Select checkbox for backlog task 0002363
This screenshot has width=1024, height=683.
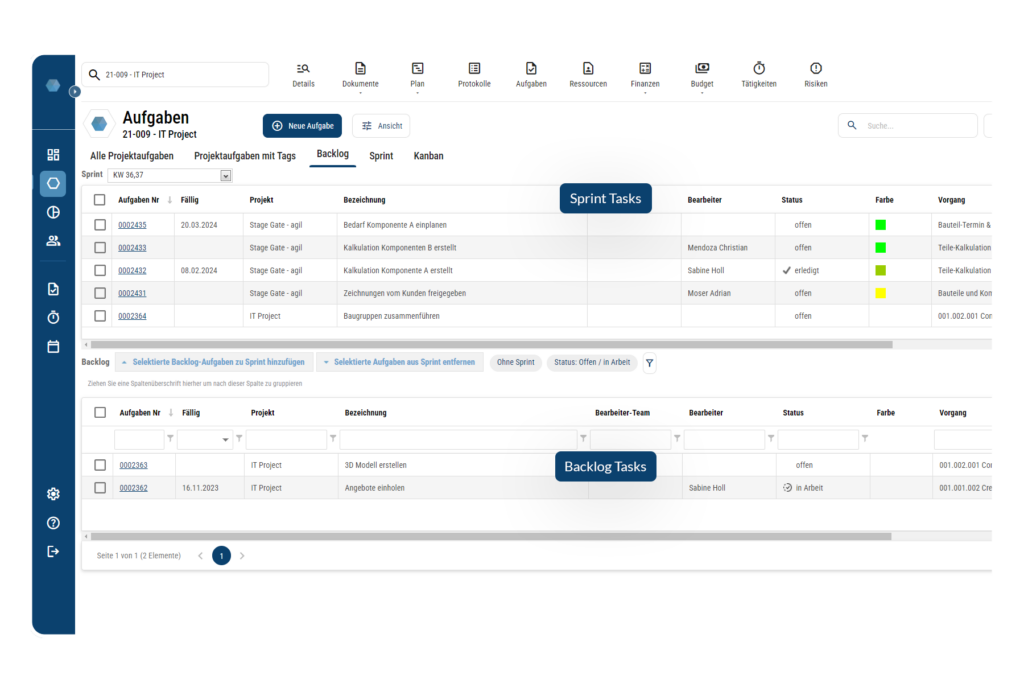tap(100, 465)
